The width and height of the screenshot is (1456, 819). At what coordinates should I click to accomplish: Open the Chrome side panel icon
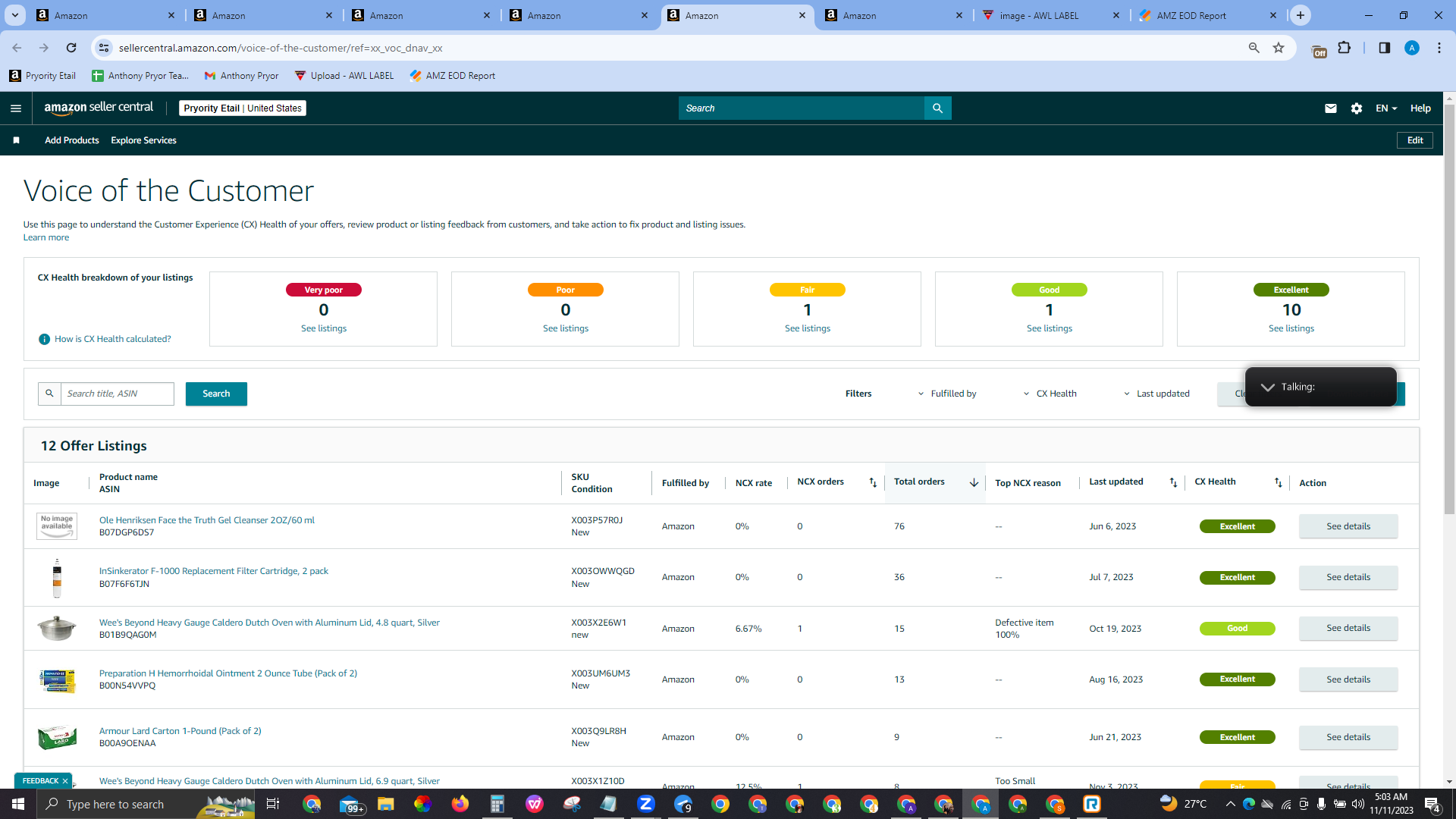pyautogui.click(x=1384, y=48)
